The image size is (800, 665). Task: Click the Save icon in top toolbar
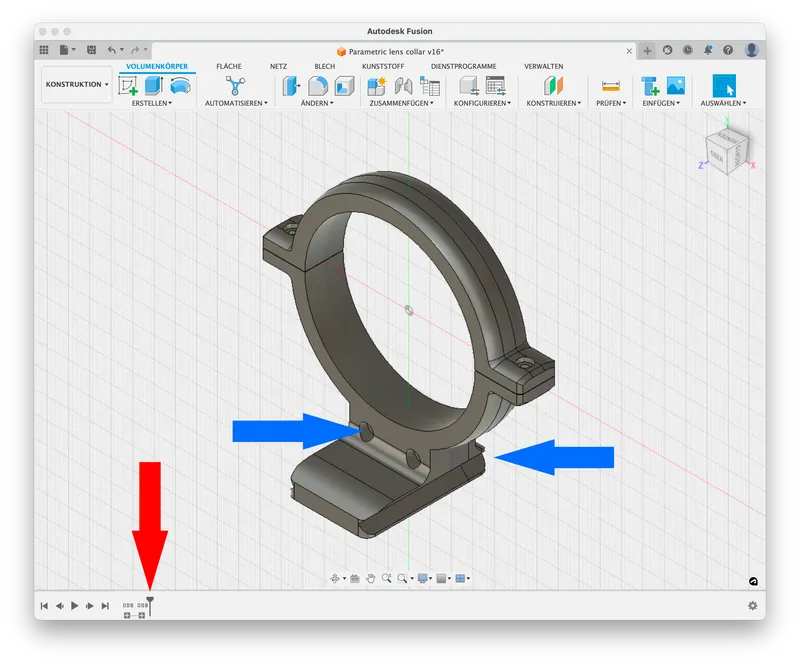tap(91, 50)
